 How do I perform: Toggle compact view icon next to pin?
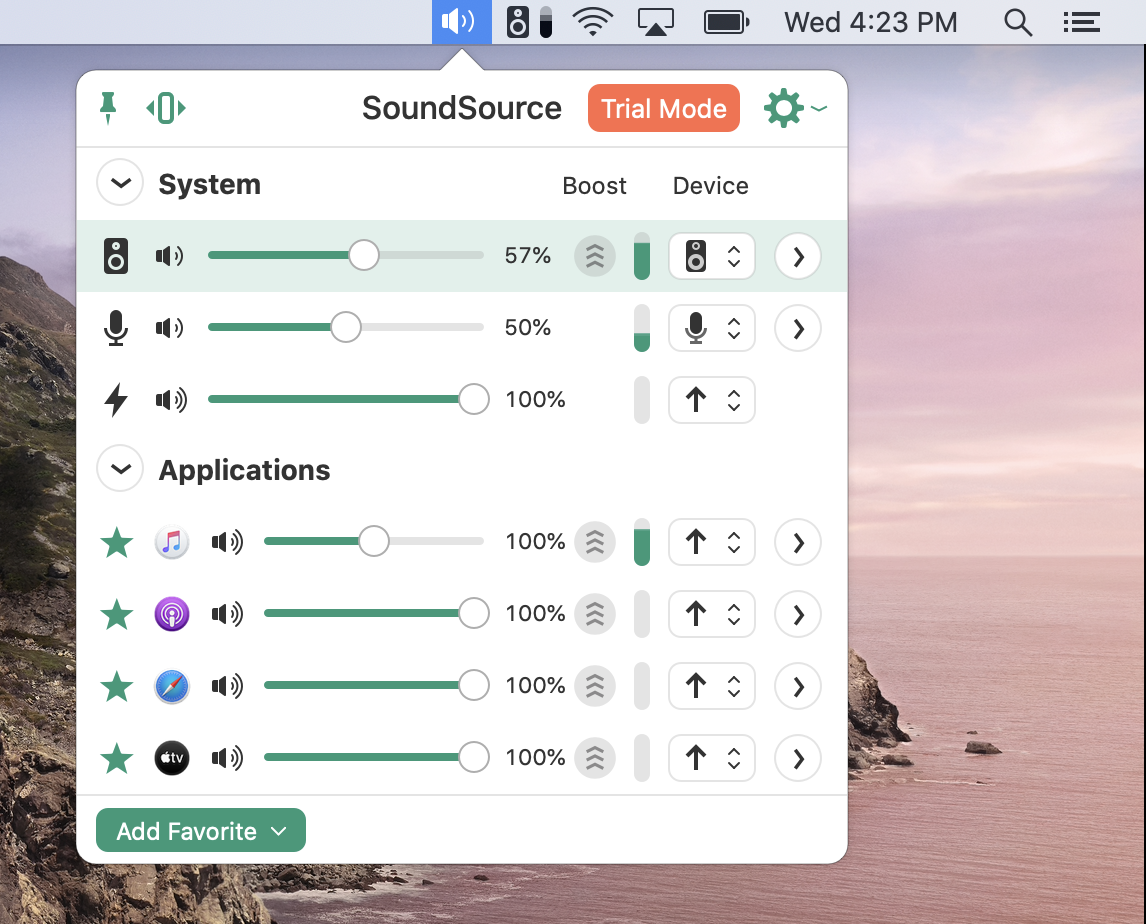coord(166,108)
